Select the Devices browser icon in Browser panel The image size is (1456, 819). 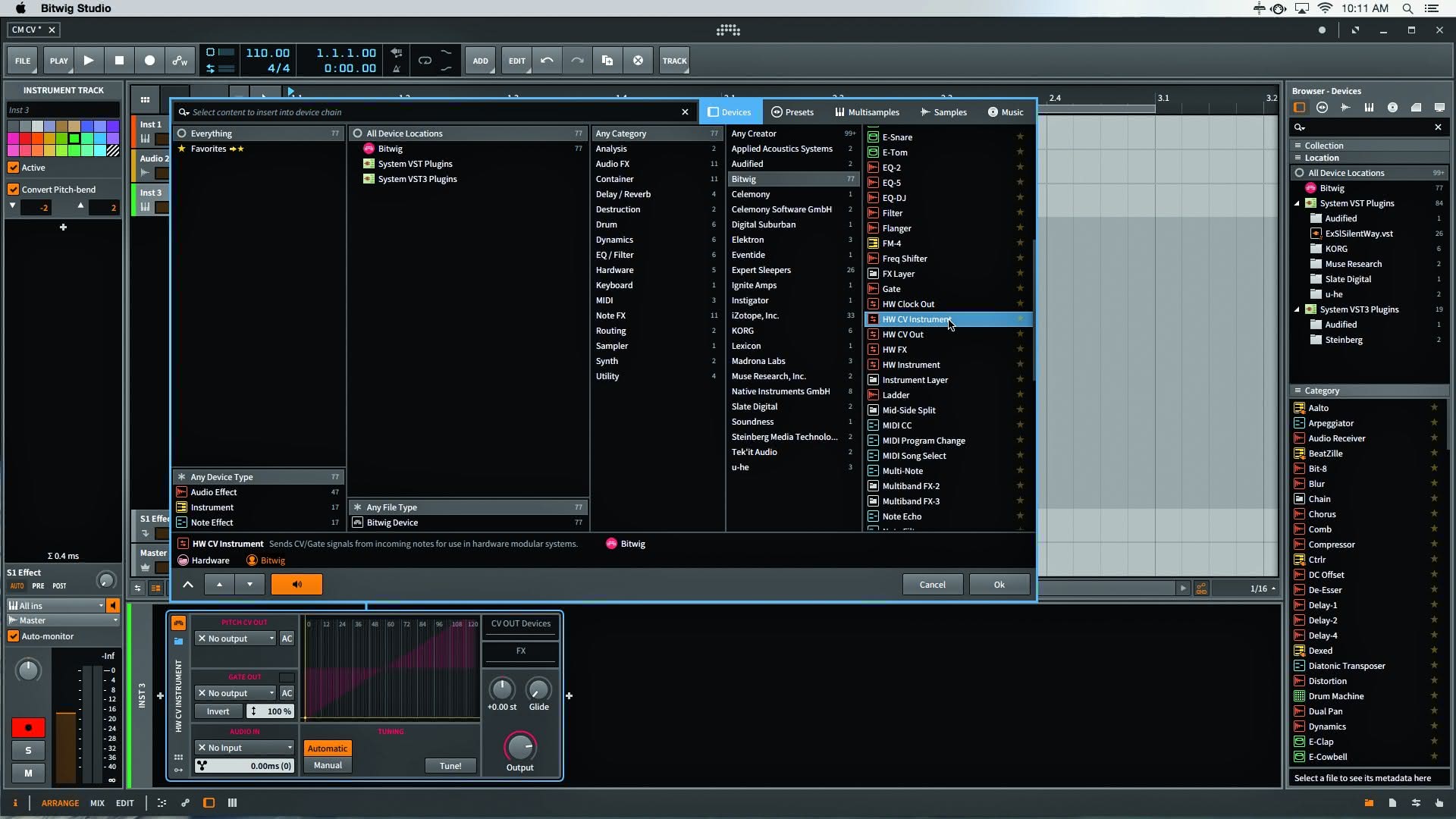[x=1299, y=108]
